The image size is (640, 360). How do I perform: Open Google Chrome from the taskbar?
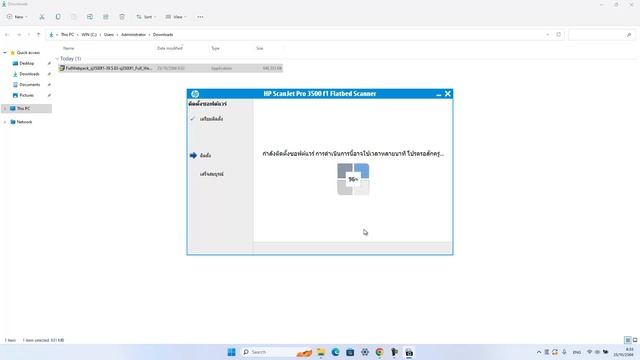[380, 352]
